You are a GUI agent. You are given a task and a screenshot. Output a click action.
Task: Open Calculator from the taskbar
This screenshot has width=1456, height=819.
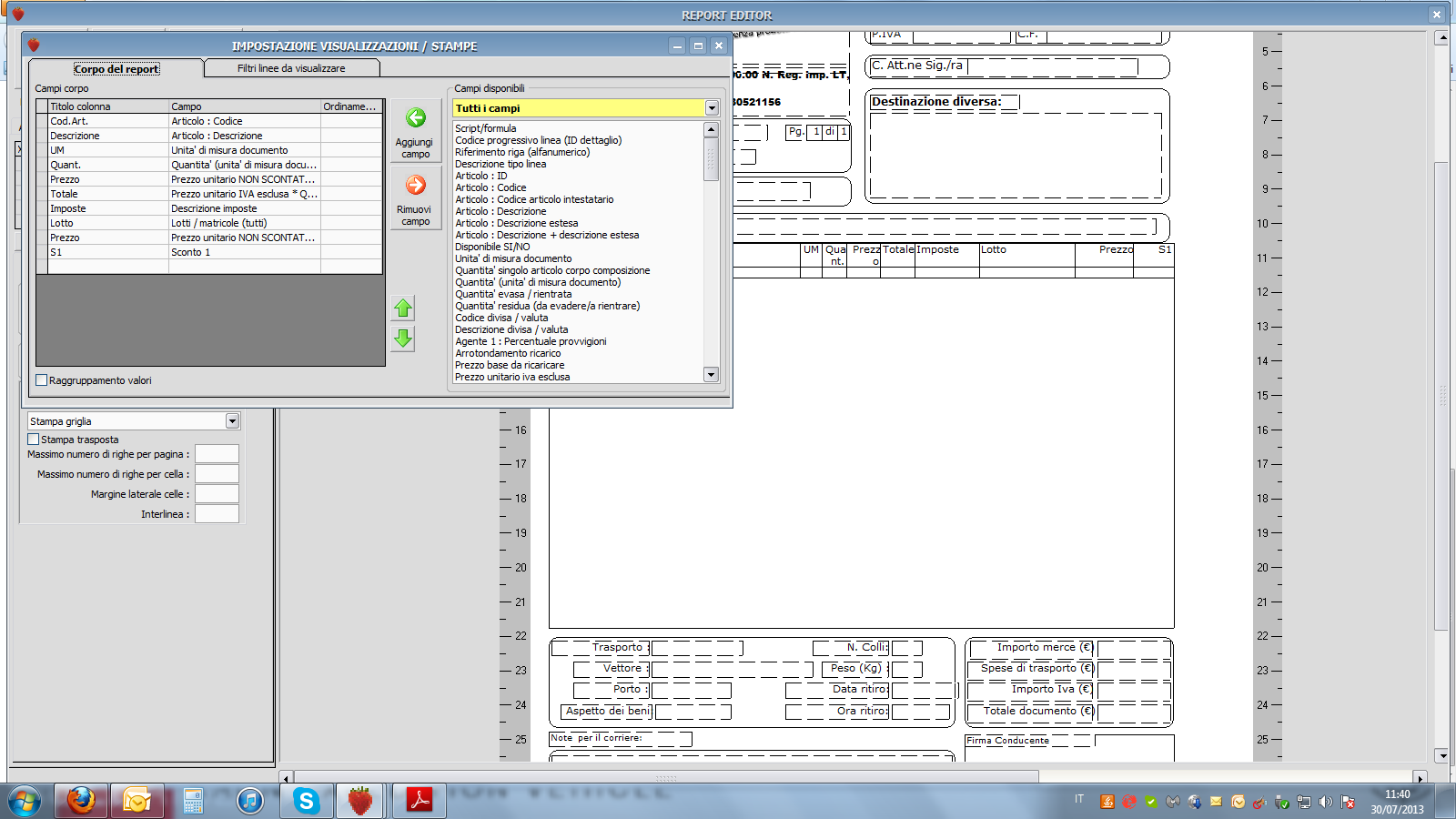pos(193,801)
